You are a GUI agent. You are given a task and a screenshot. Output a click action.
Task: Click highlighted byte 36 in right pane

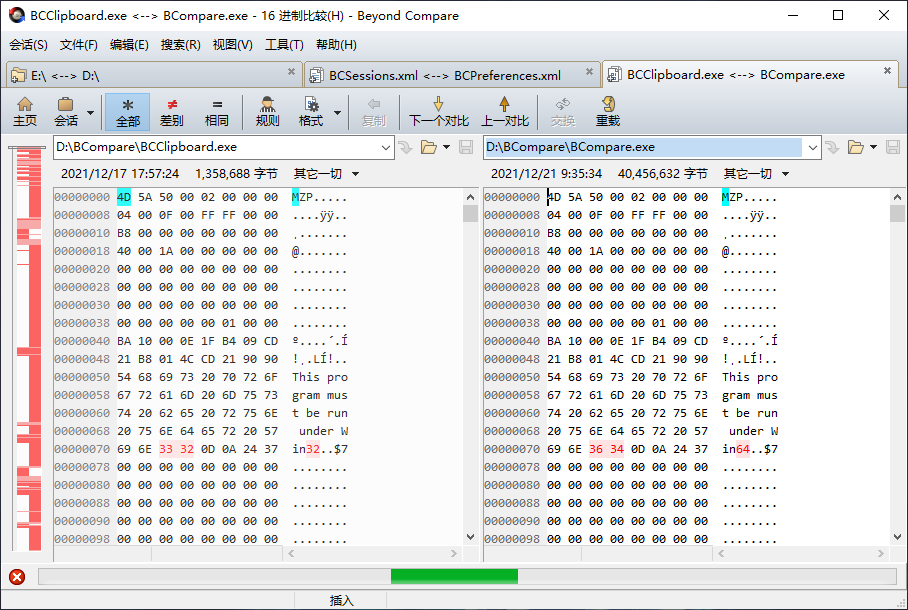[596, 449]
